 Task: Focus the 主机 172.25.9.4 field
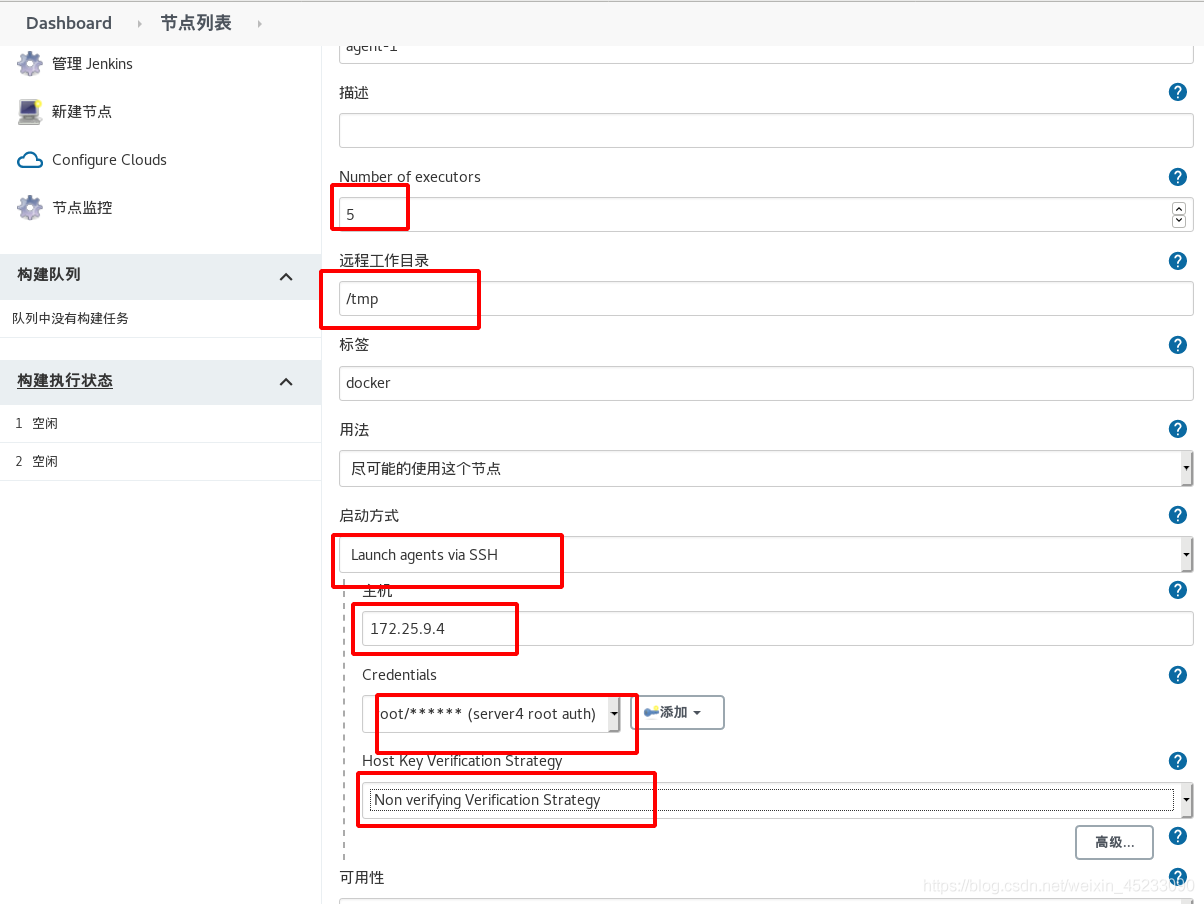[x=777, y=628]
